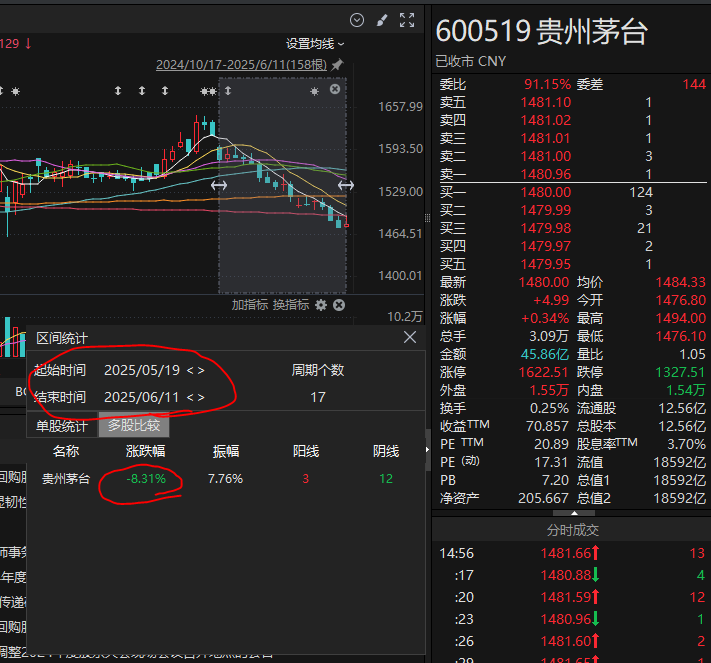
Task: Click the 起始时间 date 2025/05/19
Action: pos(142,370)
